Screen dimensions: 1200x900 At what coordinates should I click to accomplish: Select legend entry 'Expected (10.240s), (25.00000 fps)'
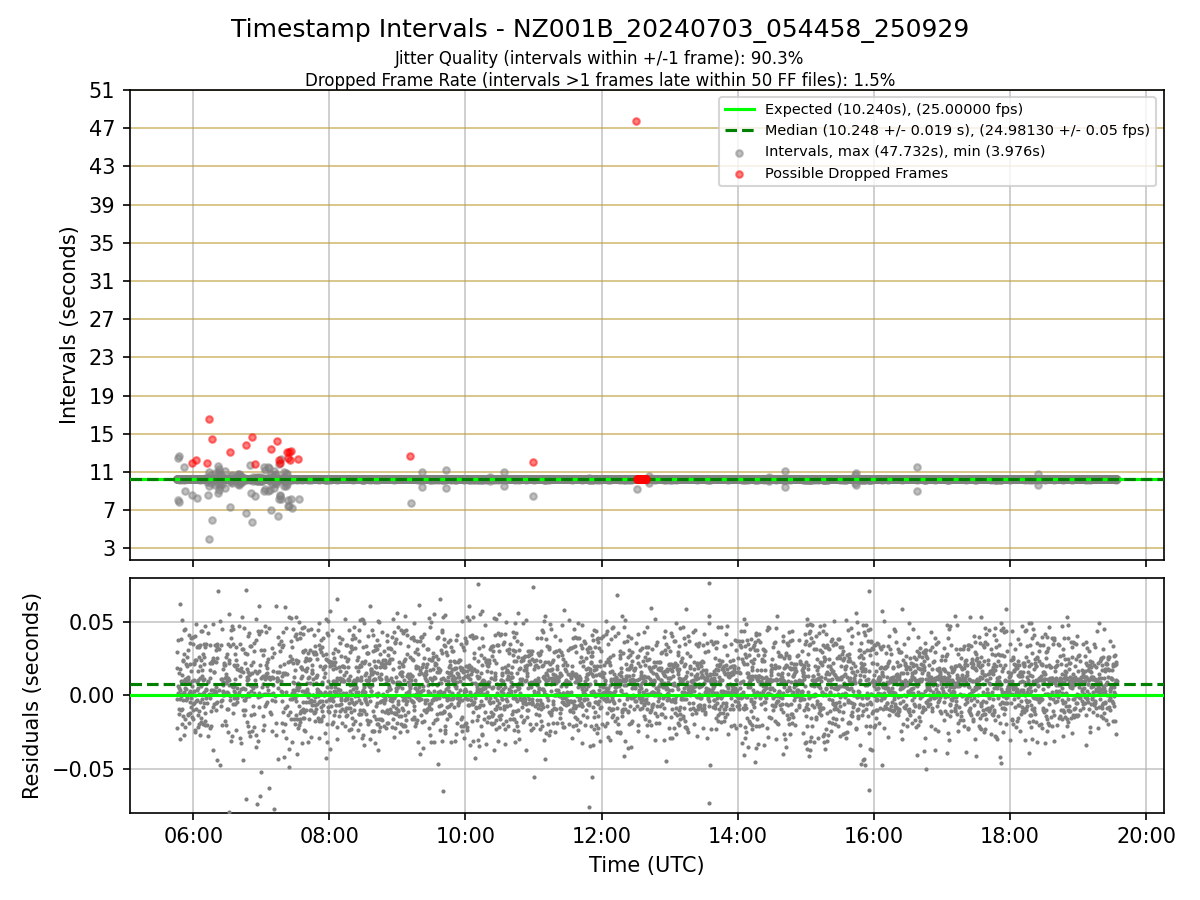(x=894, y=110)
